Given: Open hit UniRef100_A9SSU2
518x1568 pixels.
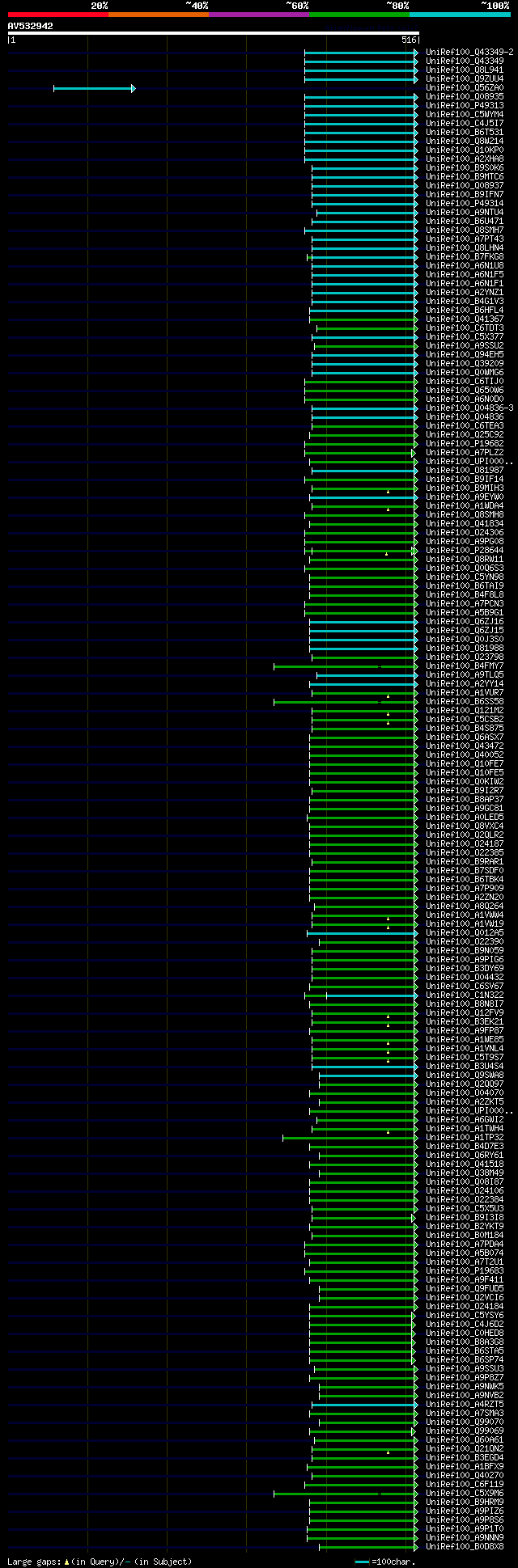Looking at the screenshot, I should coord(465,346).
